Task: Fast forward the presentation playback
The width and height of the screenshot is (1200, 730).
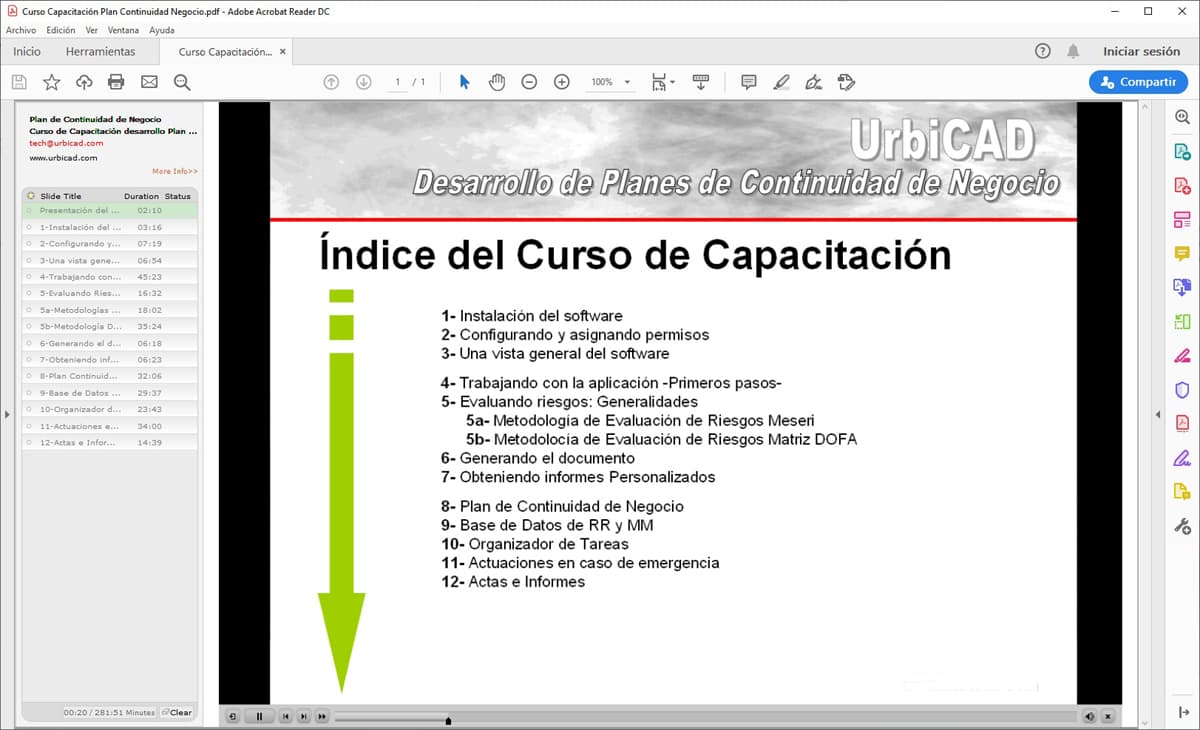Action: [322, 716]
